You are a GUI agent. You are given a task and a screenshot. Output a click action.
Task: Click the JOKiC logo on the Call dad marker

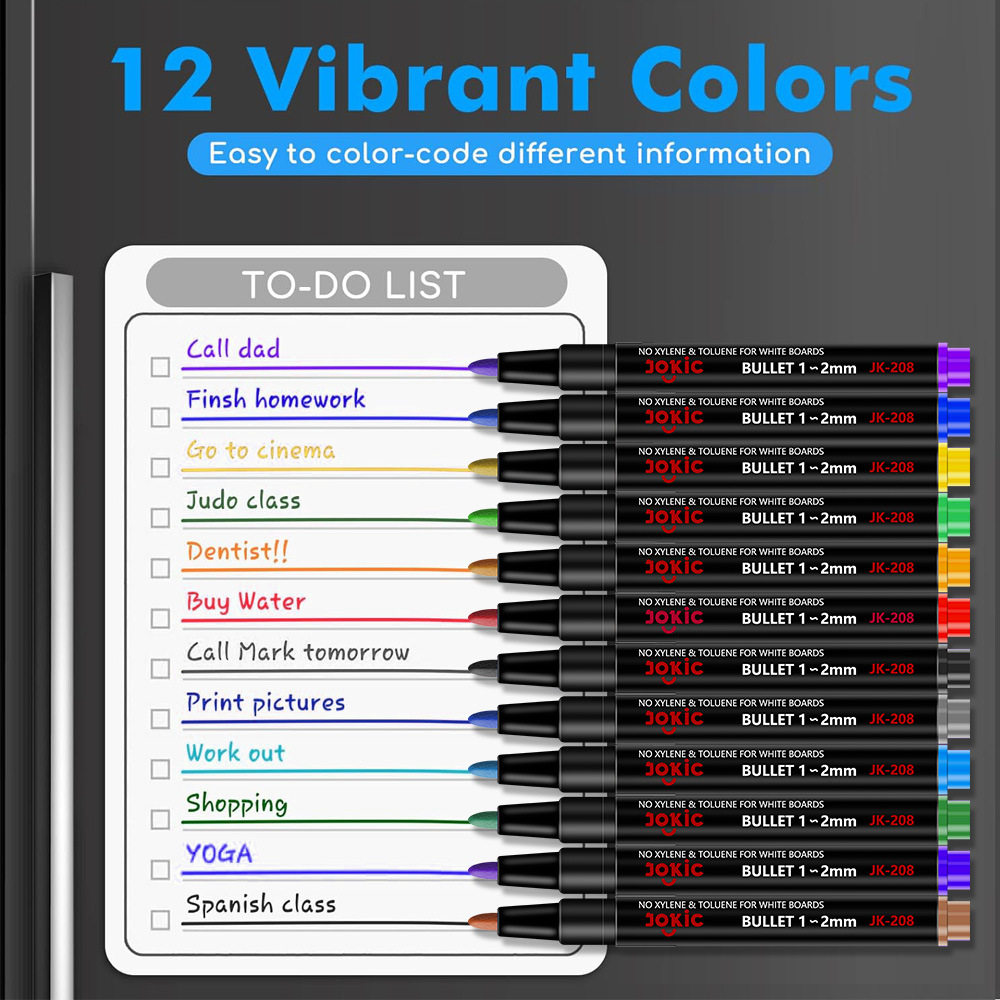tap(674, 369)
